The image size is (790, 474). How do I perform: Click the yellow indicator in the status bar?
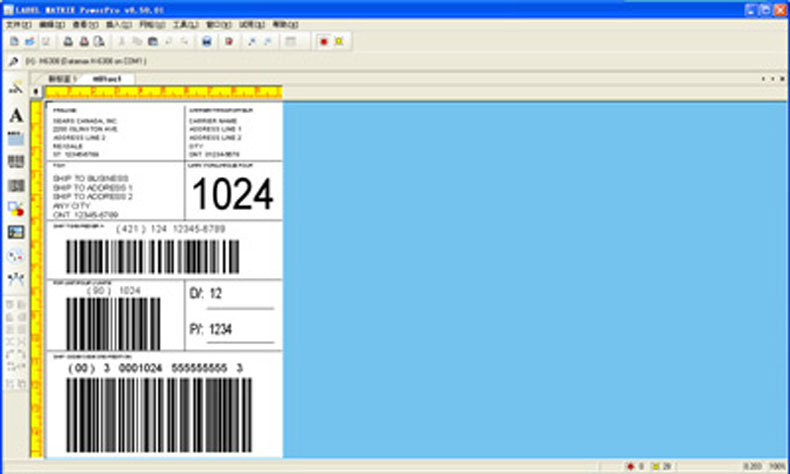655,466
